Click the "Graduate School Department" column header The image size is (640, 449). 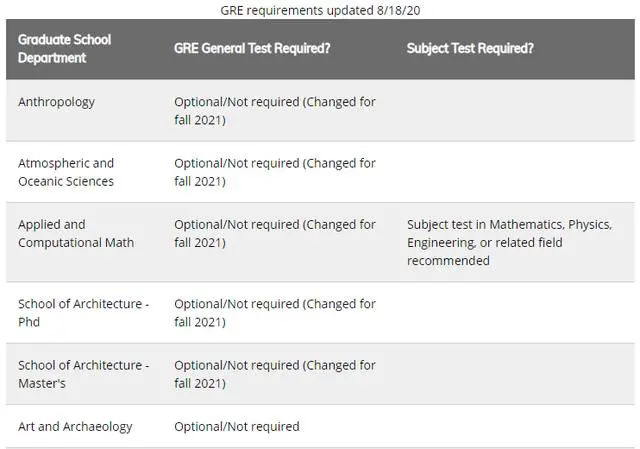click(65, 49)
